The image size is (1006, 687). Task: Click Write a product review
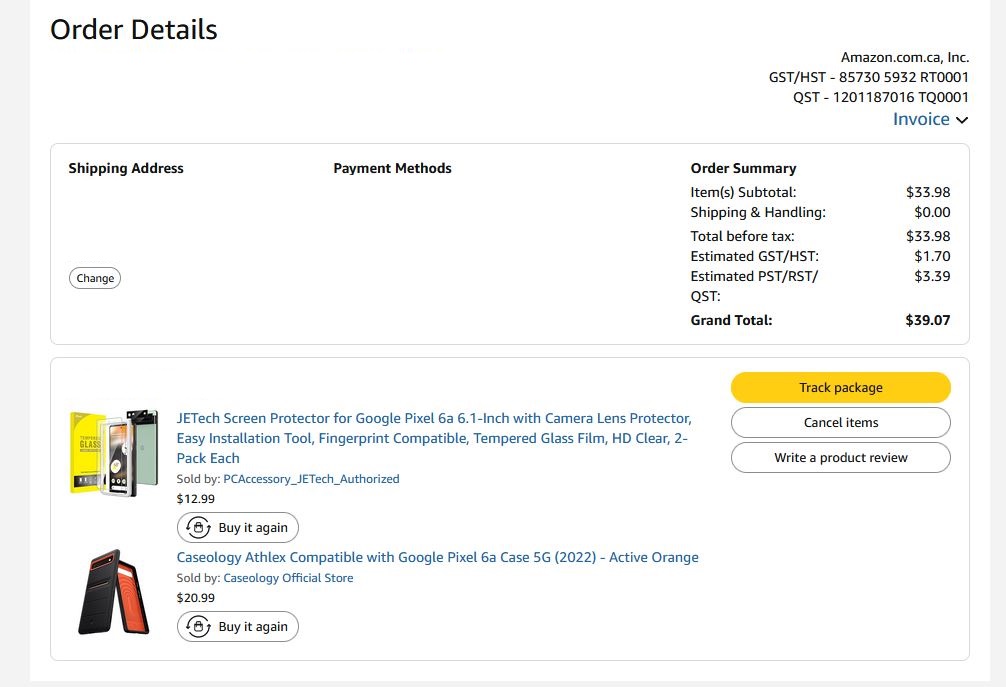(x=840, y=458)
